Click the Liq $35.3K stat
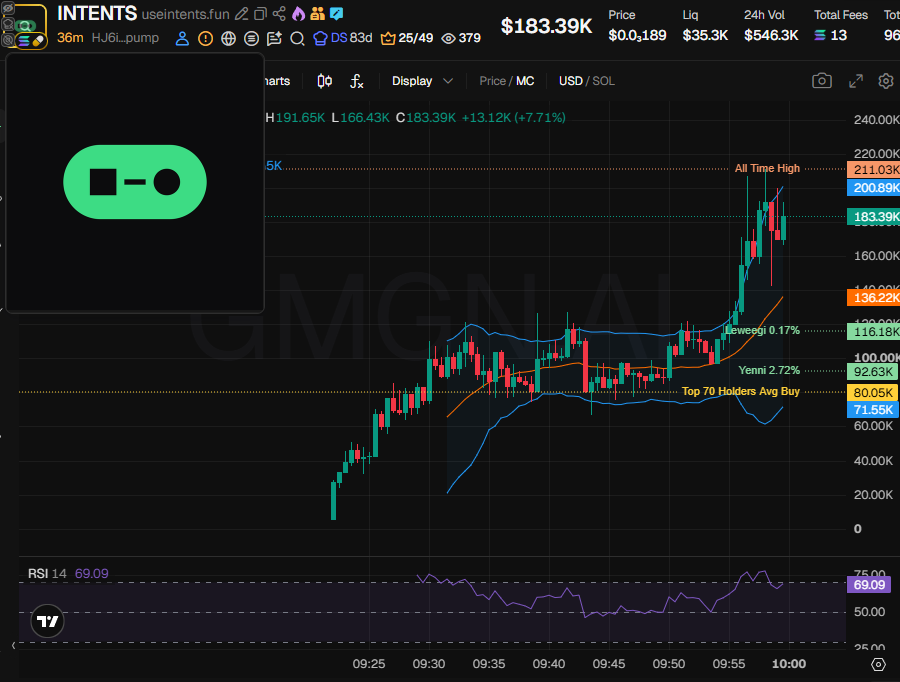The image size is (900, 682). pyautogui.click(x=705, y=26)
